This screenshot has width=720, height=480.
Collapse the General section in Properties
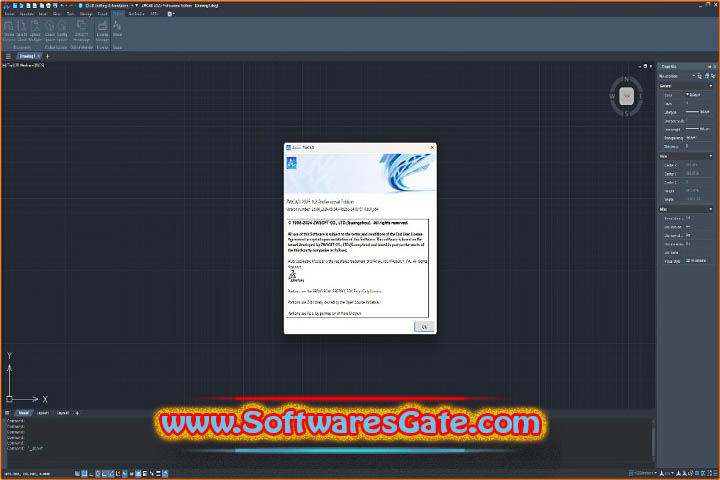(x=710, y=86)
